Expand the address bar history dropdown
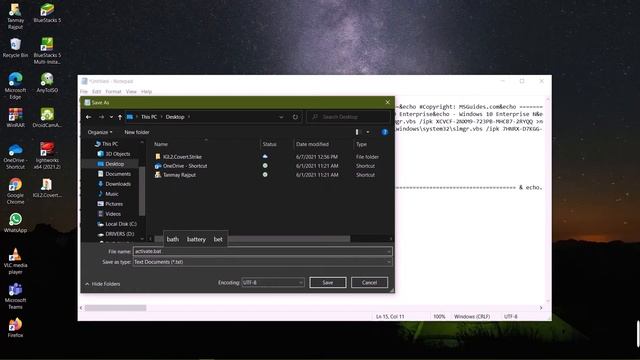This screenshot has height=360, width=640. point(281,117)
